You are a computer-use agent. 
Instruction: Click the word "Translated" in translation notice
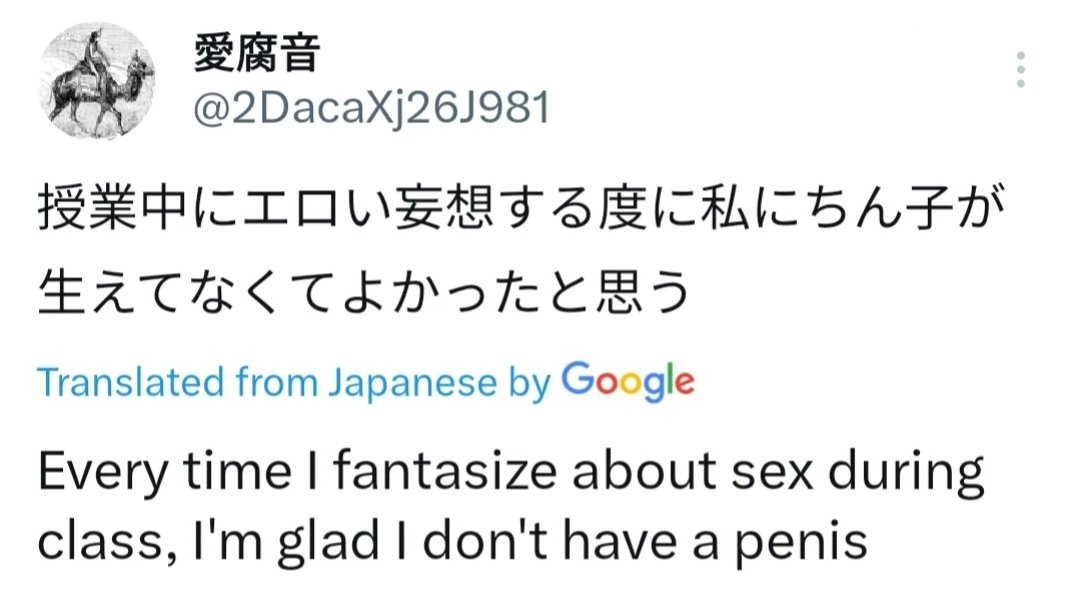coord(130,382)
